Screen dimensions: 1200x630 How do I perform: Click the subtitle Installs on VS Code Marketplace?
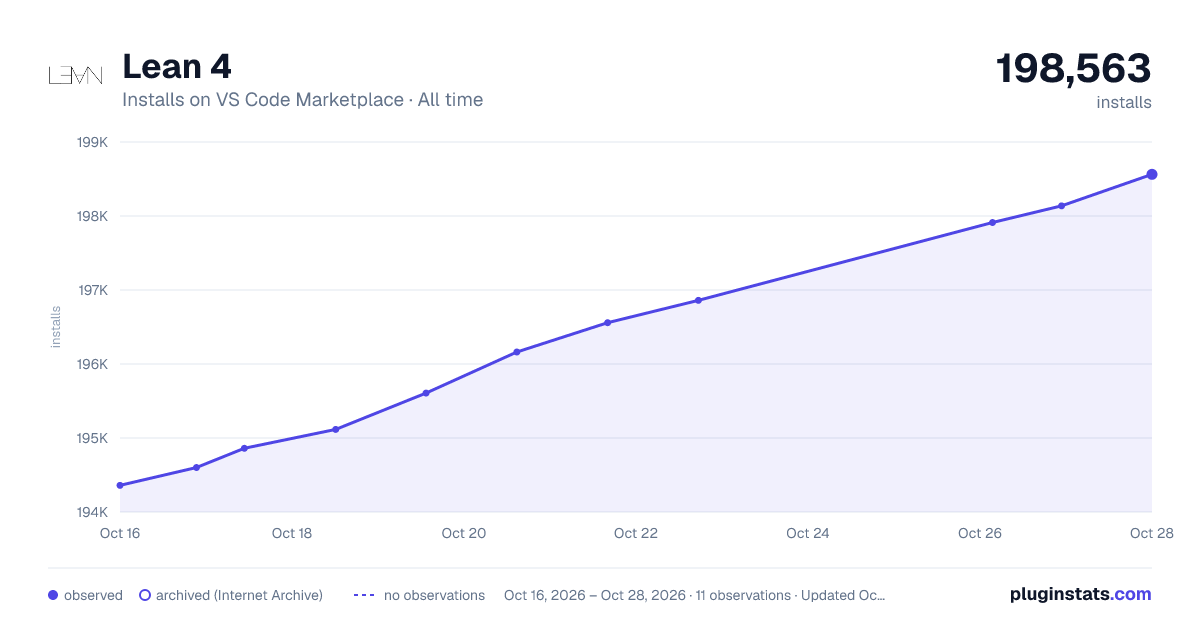(x=263, y=100)
